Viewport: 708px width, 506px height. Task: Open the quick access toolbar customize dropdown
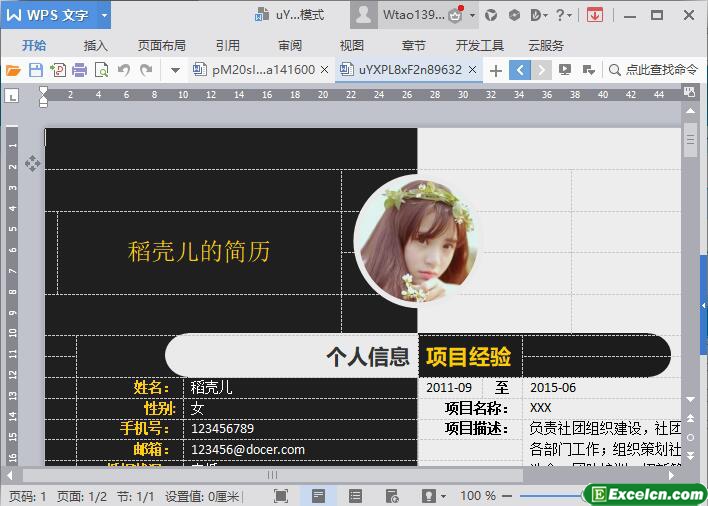[175, 70]
